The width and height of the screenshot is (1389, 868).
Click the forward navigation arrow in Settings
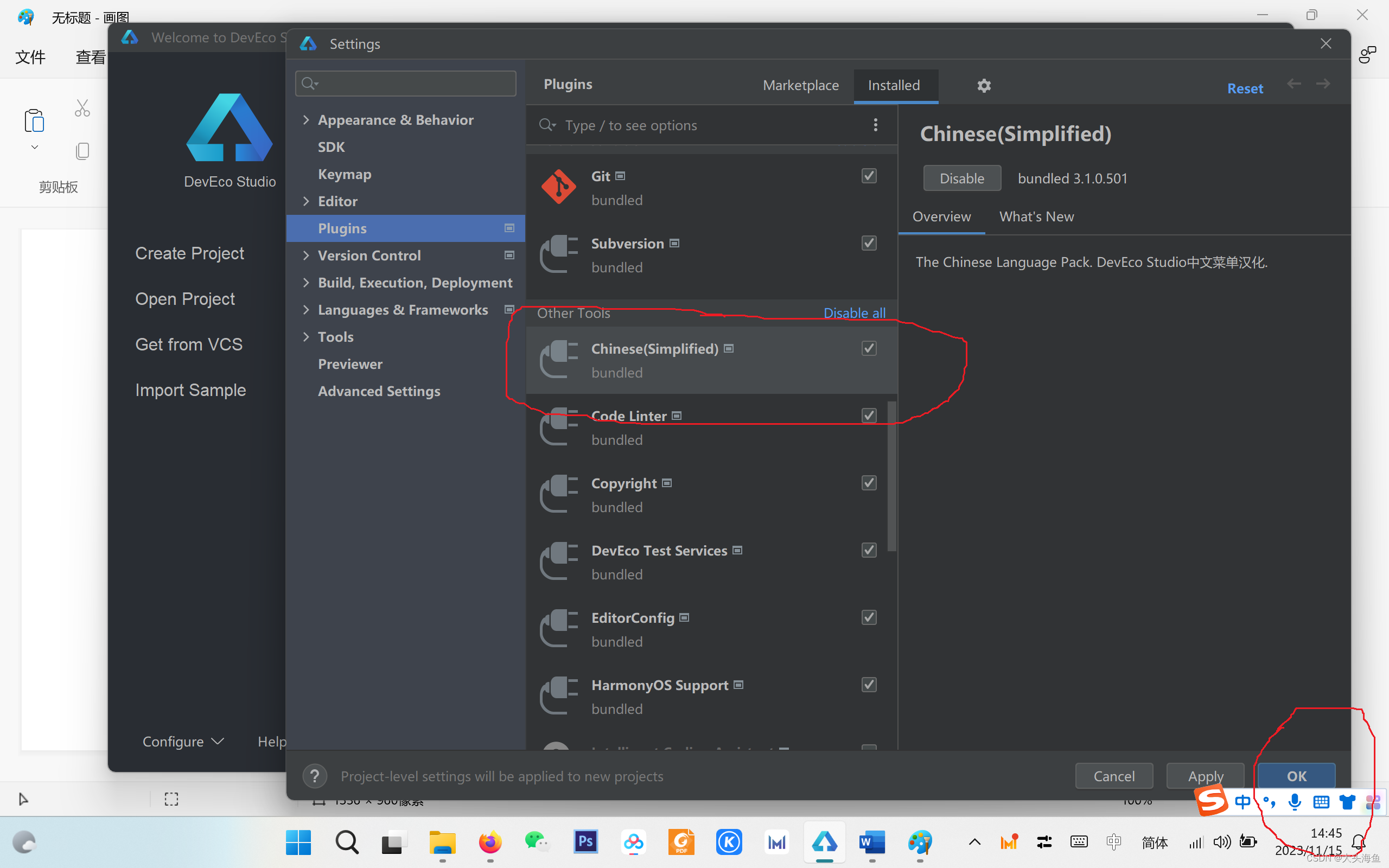1323,85
